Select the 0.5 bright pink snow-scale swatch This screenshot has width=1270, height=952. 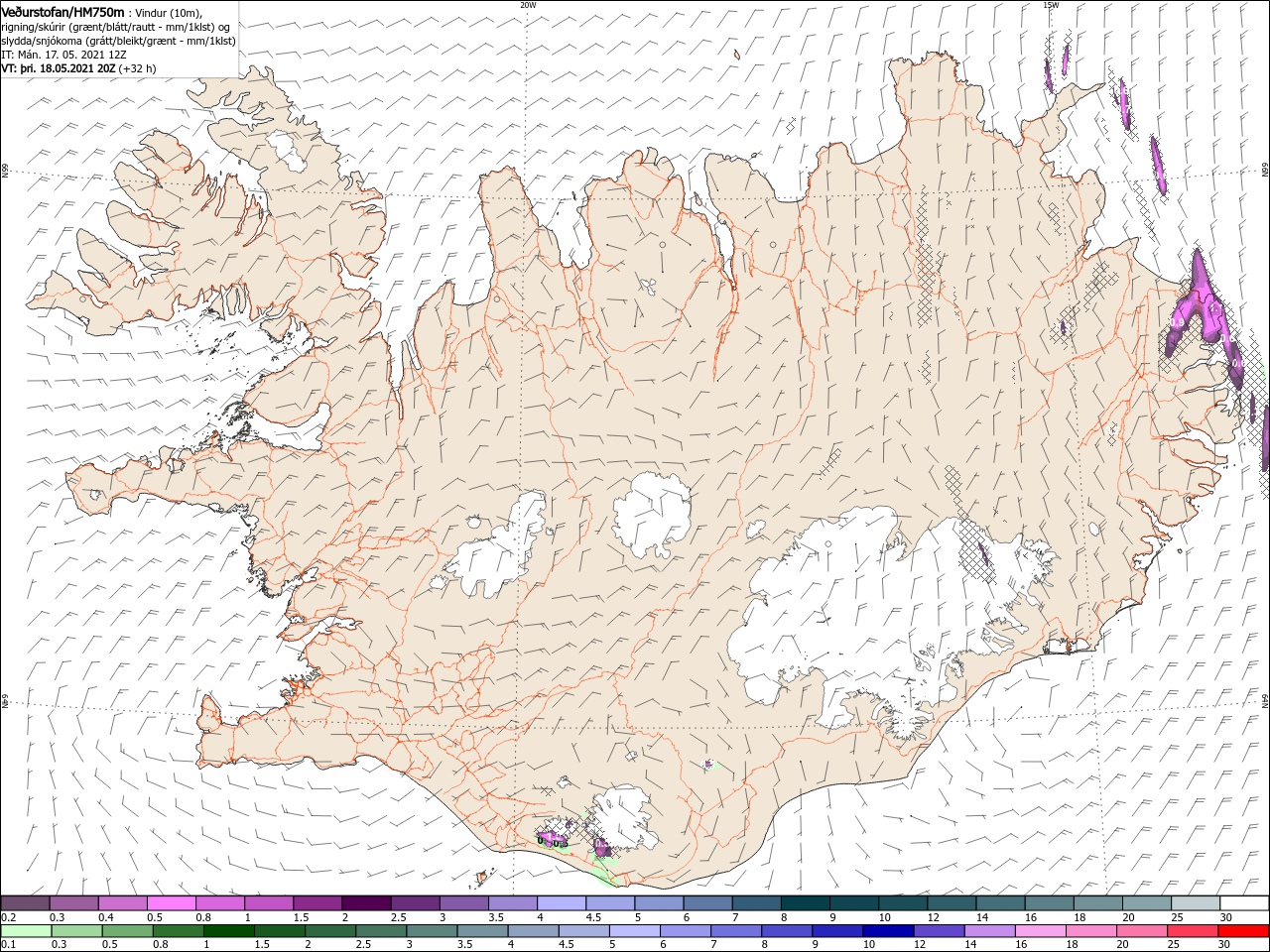point(171,903)
